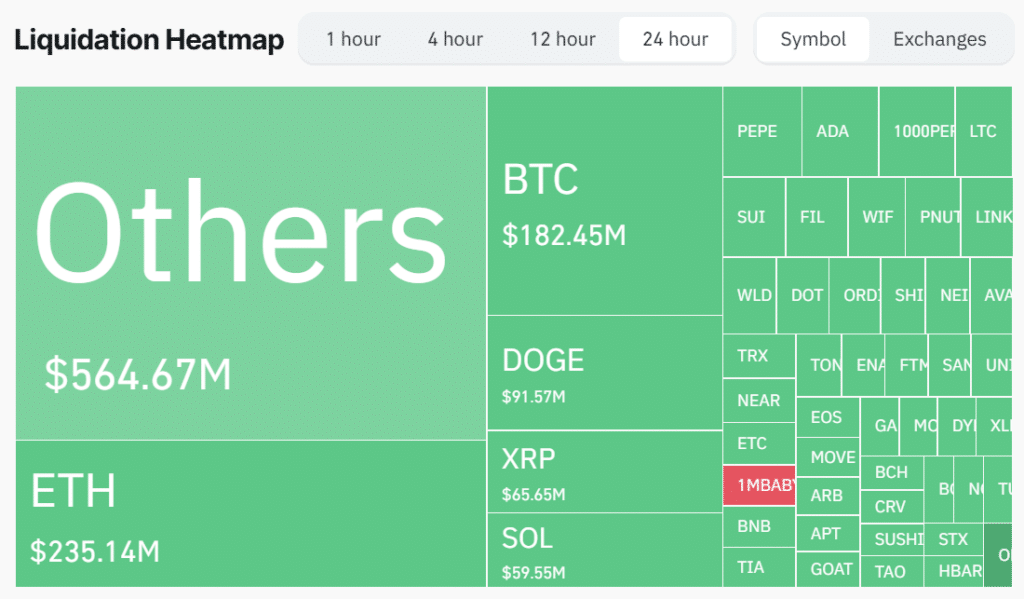
Task: Select the PEPE heatmap tile
Action: pyautogui.click(x=761, y=131)
